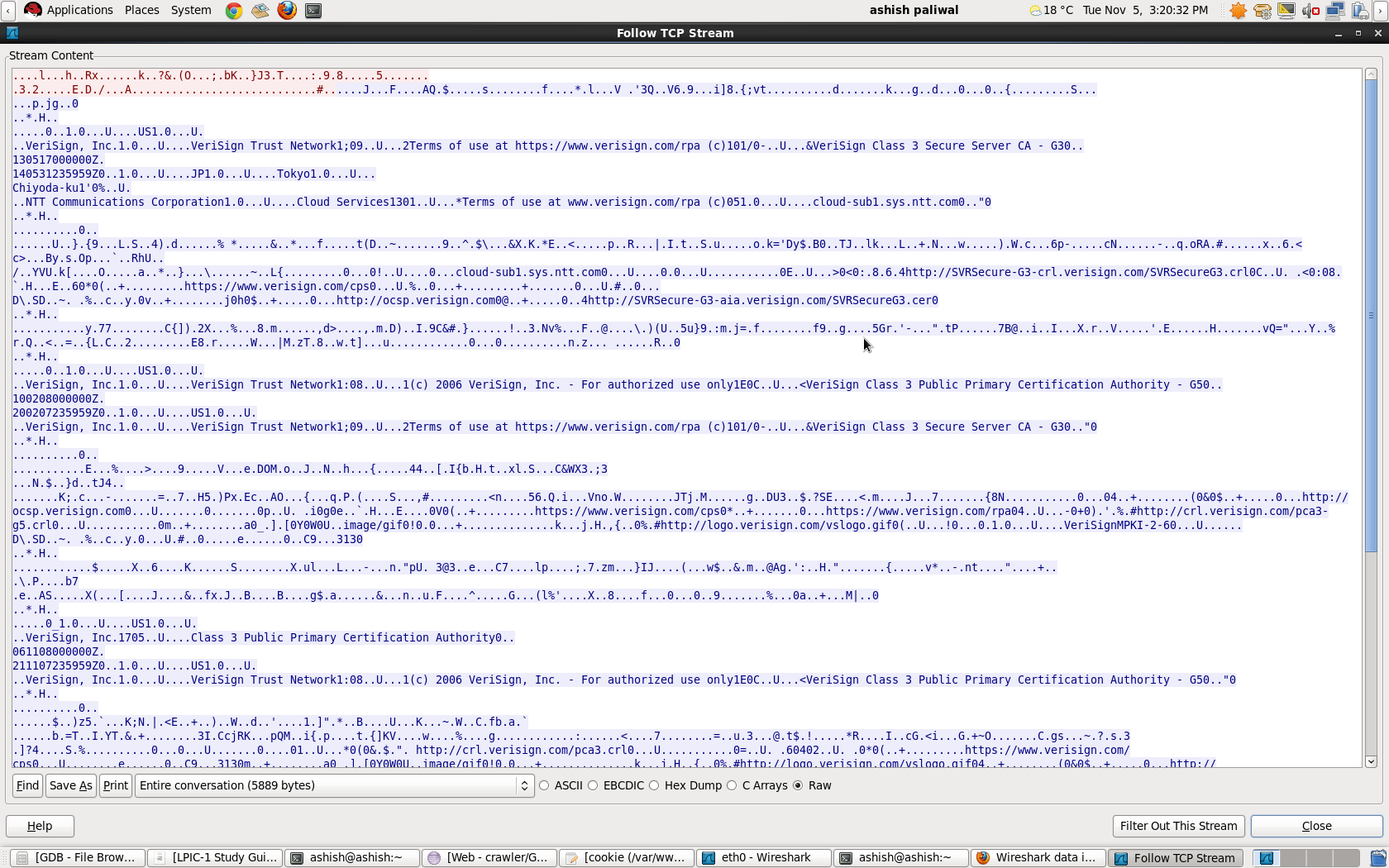
Task: Click the Help button
Action: click(40, 826)
